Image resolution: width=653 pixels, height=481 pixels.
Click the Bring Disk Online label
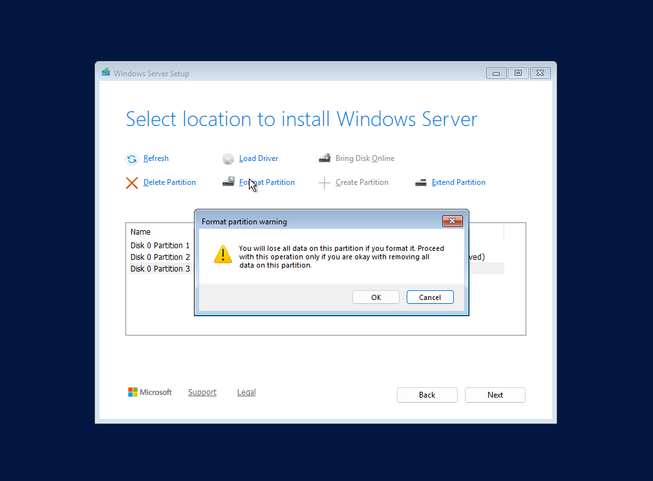(365, 158)
